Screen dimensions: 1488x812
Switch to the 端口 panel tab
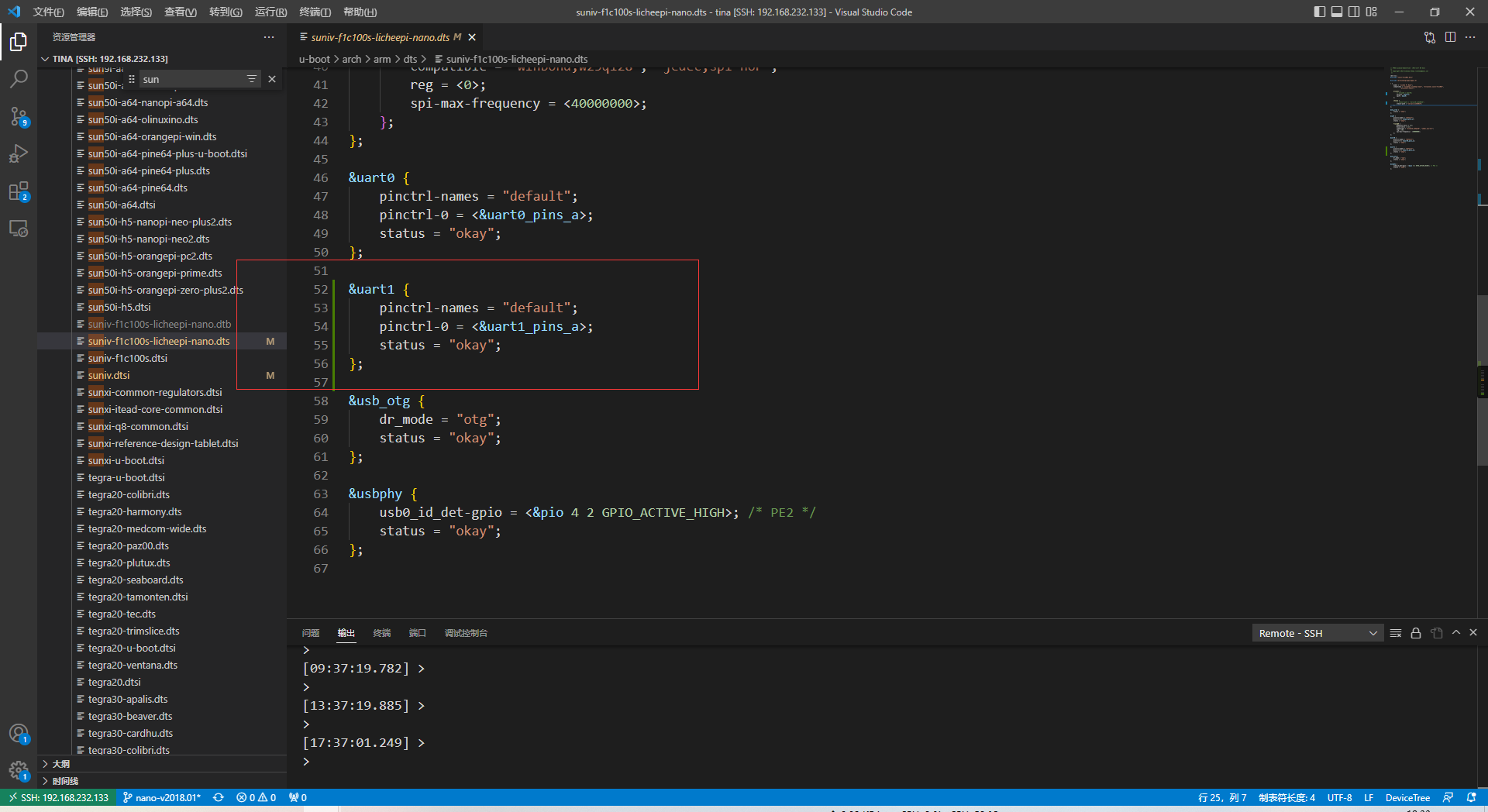tap(418, 633)
